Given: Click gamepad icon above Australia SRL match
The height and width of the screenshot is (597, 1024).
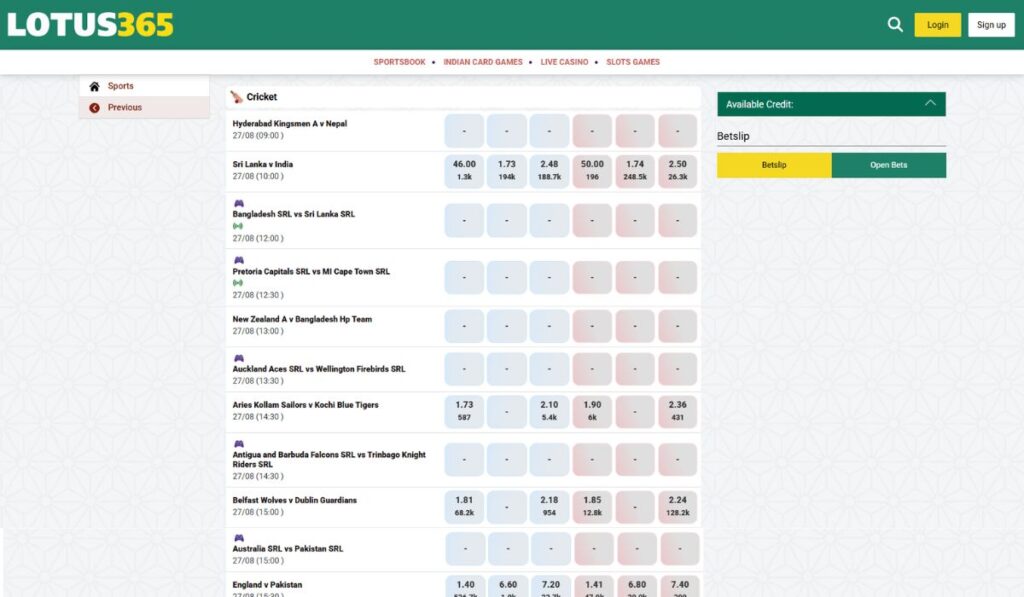Looking at the screenshot, I should tap(238, 538).
